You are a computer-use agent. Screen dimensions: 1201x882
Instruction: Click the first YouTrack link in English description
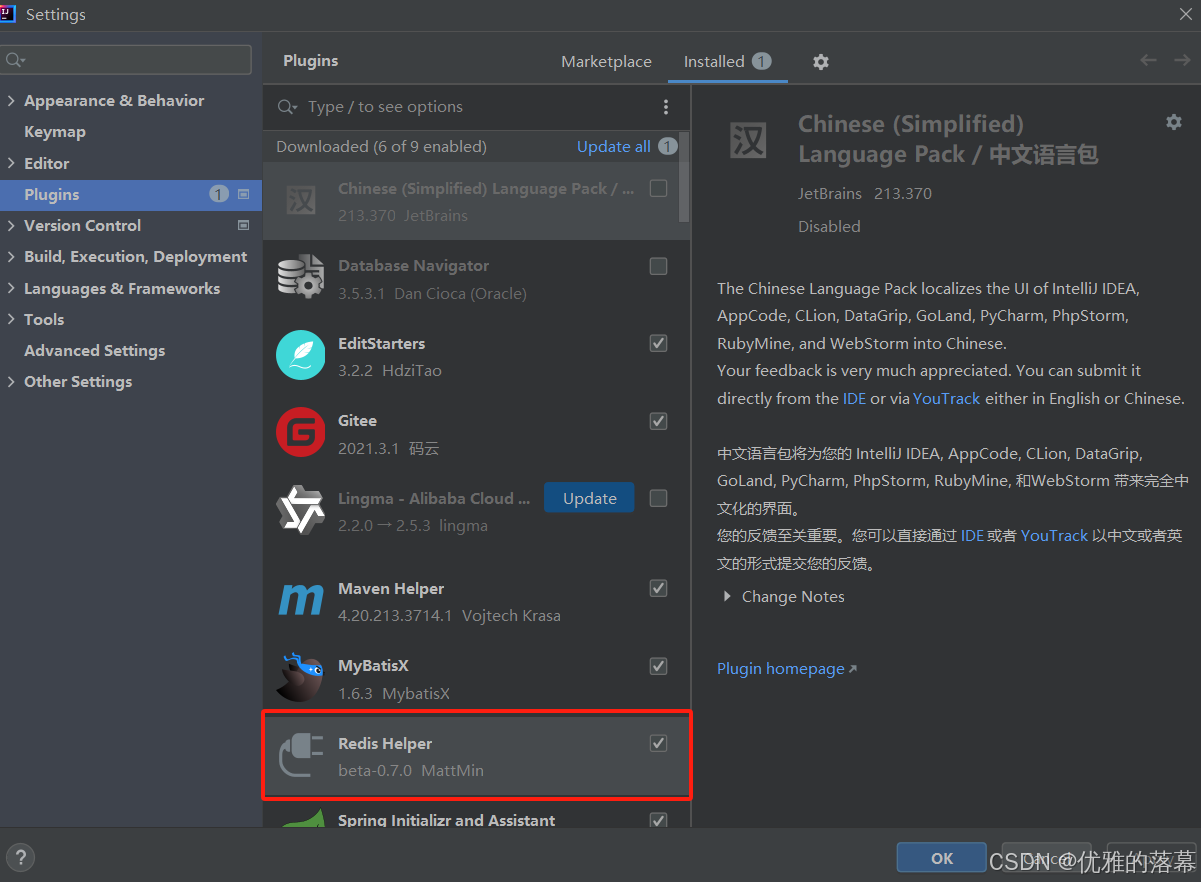947,398
